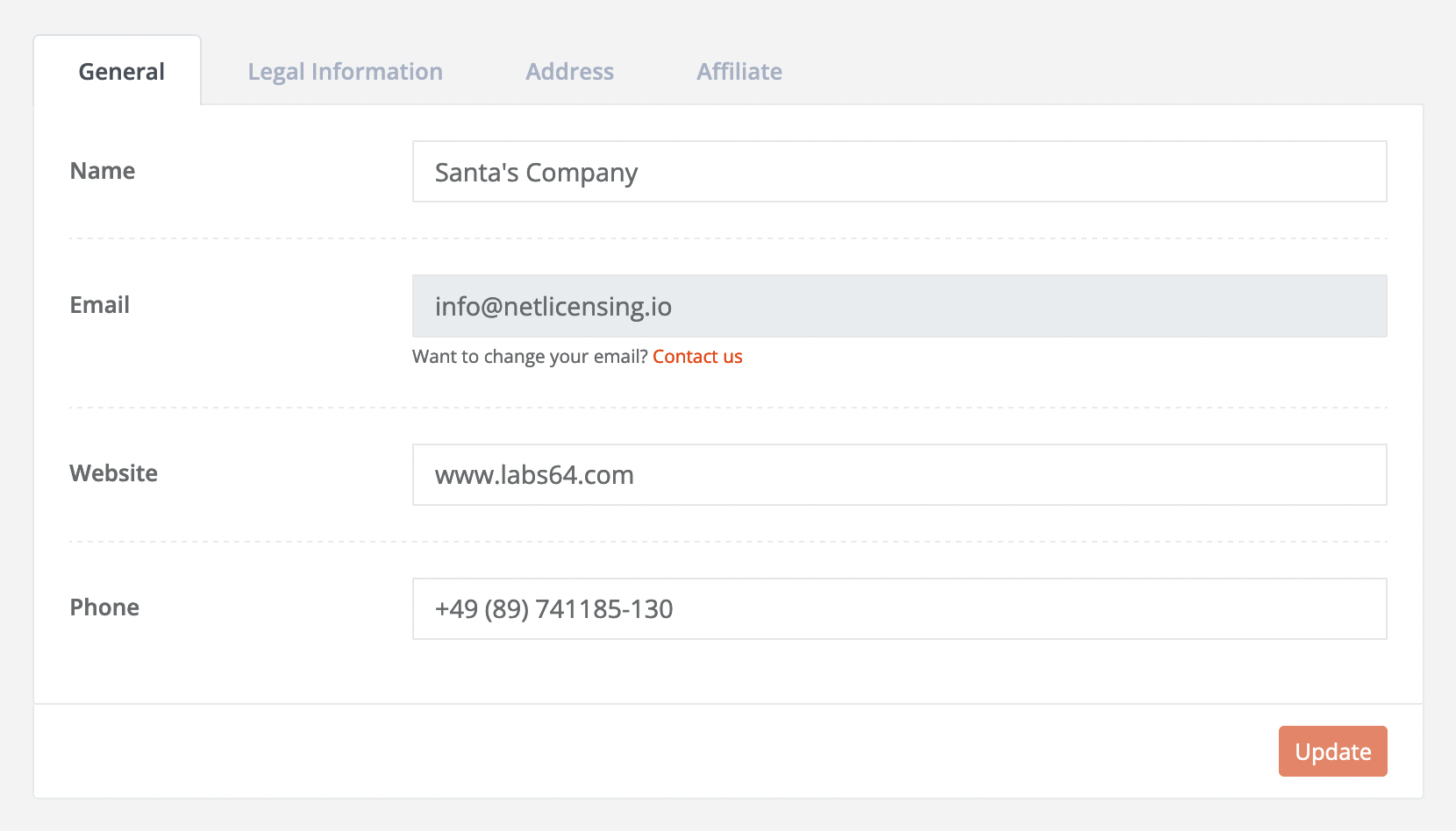Click the disabled Email field
The image size is (1456, 831).
click(899, 306)
